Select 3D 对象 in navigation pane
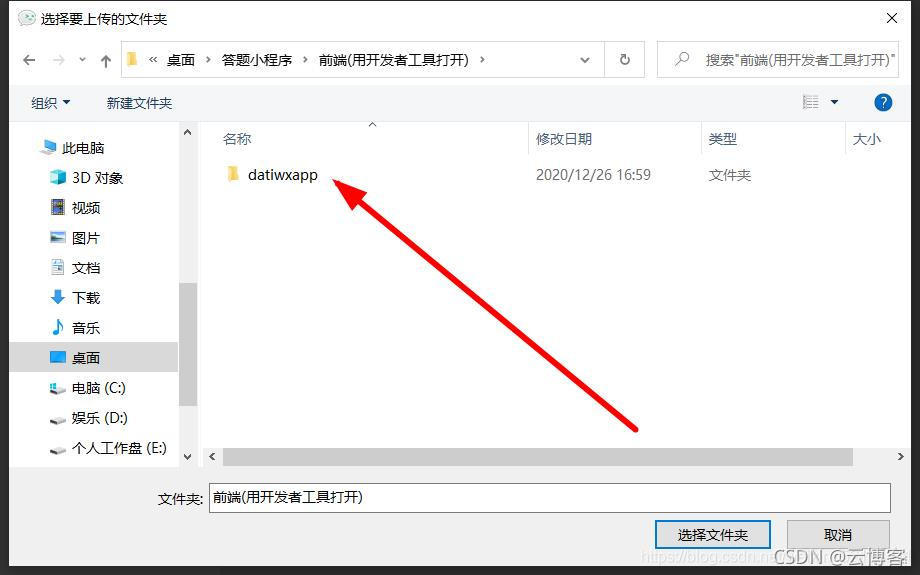 pyautogui.click(x=97, y=178)
